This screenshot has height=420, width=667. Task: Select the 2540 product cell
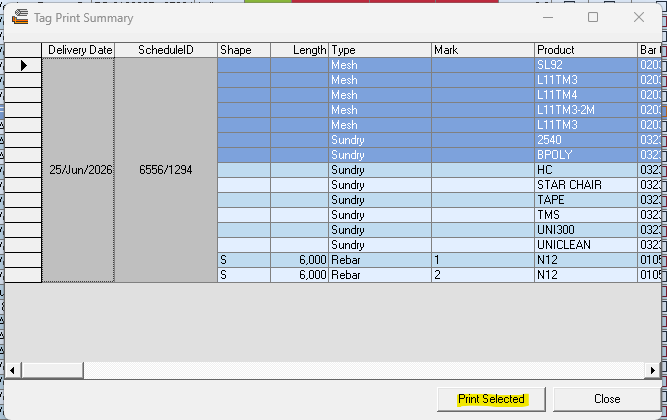[586, 140]
